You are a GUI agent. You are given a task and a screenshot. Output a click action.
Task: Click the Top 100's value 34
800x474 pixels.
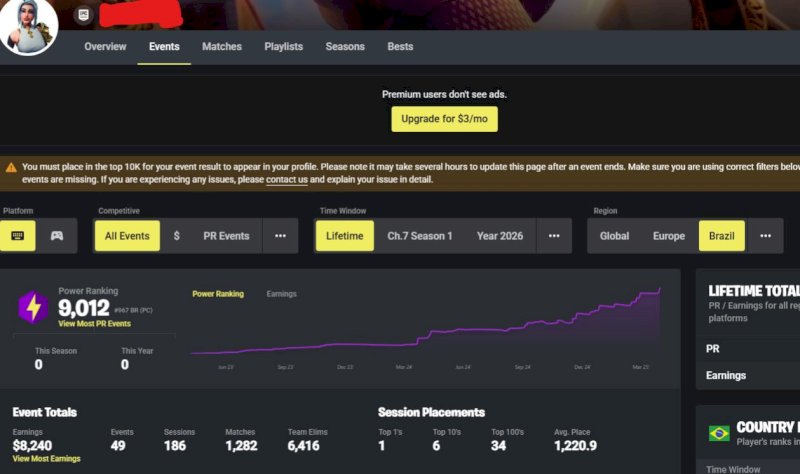click(x=498, y=445)
